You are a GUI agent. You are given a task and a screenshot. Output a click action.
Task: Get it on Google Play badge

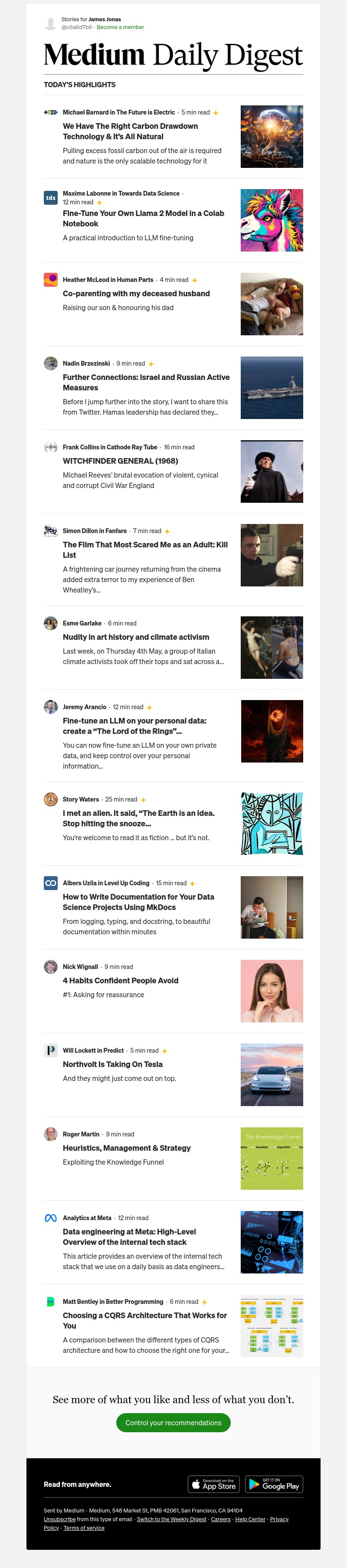click(274, 1485)
